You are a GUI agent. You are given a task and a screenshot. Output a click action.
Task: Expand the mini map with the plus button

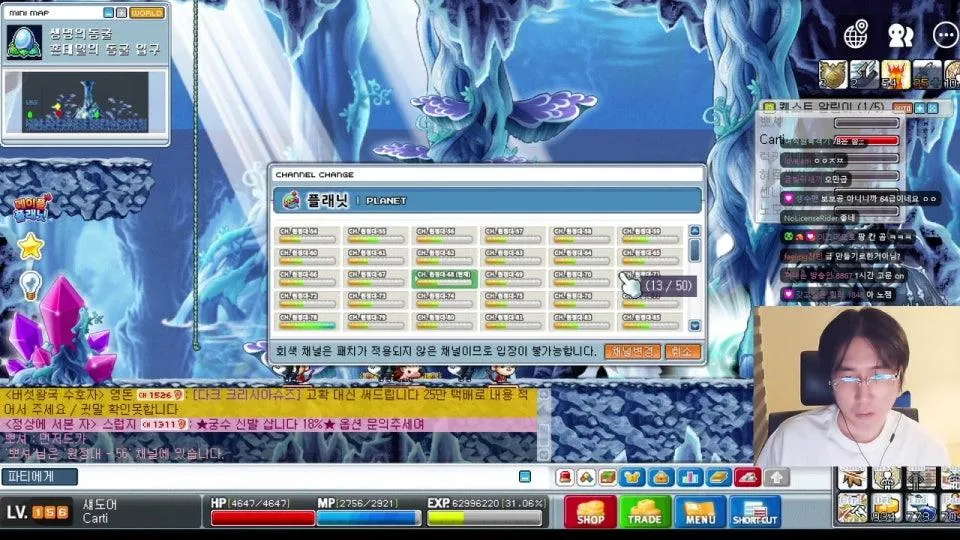[121, 12]
